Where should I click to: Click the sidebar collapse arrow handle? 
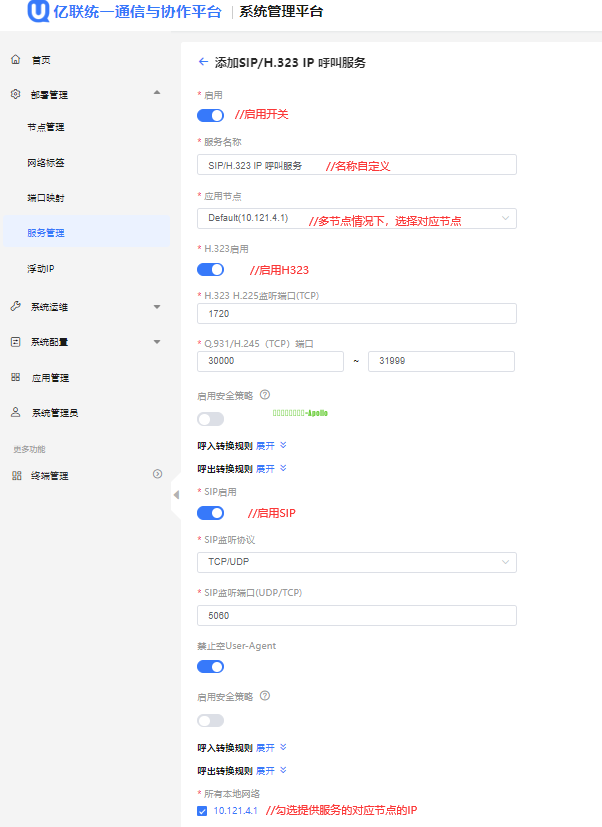tap(177, 494)
